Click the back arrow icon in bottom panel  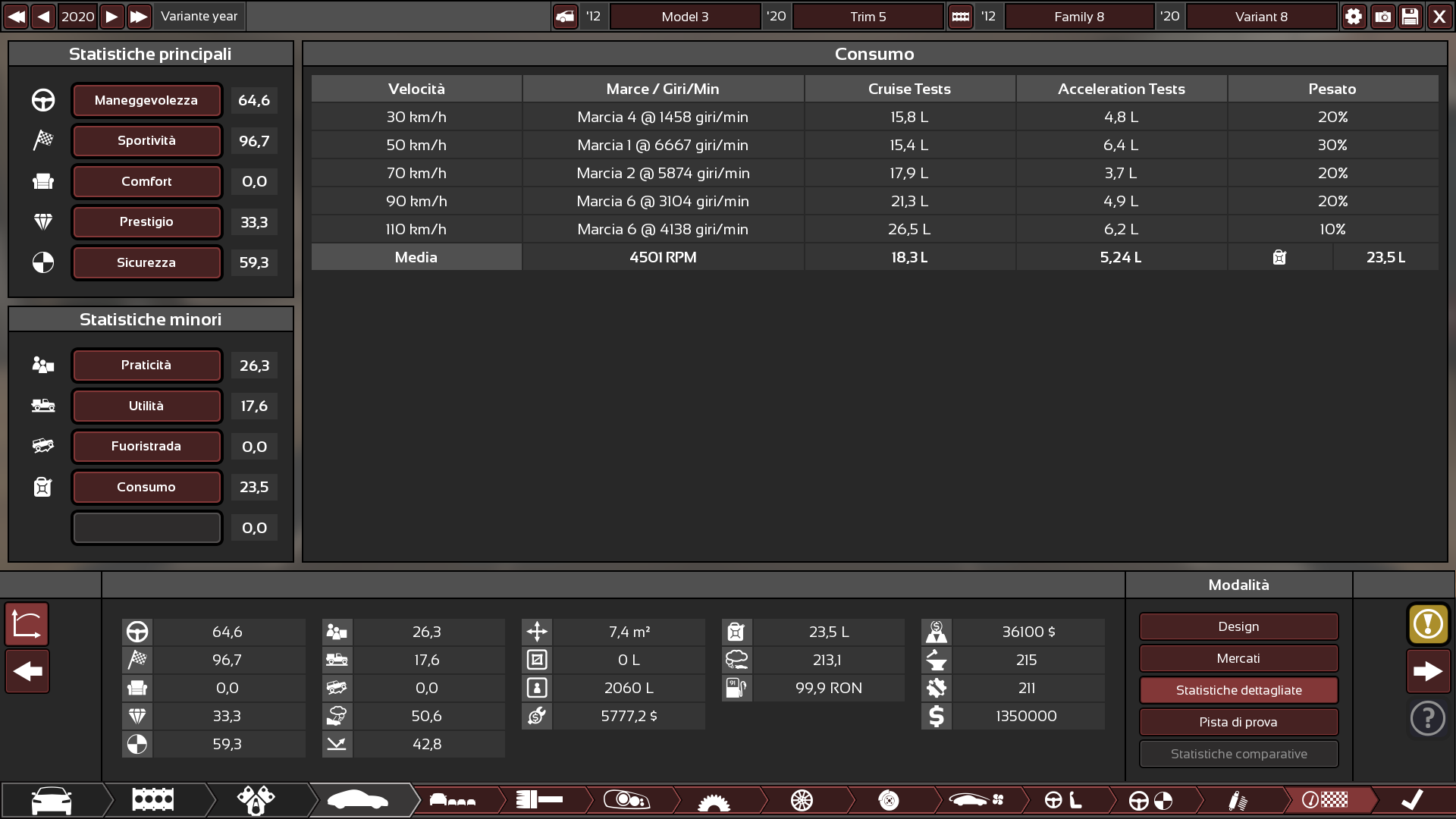[x=27, y=670]
